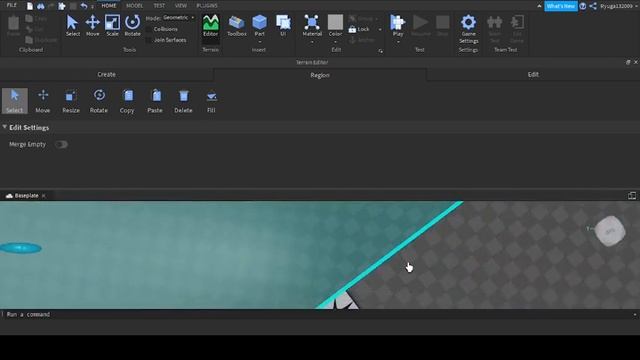Insert a new Part
640x360 pixels.
(x=259, y=25)
